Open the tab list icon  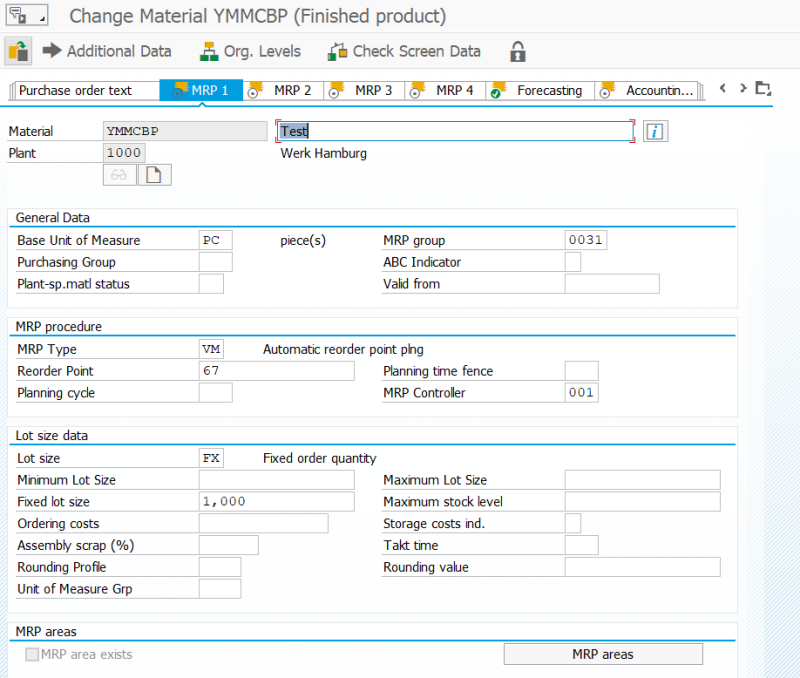click(763, 89)
